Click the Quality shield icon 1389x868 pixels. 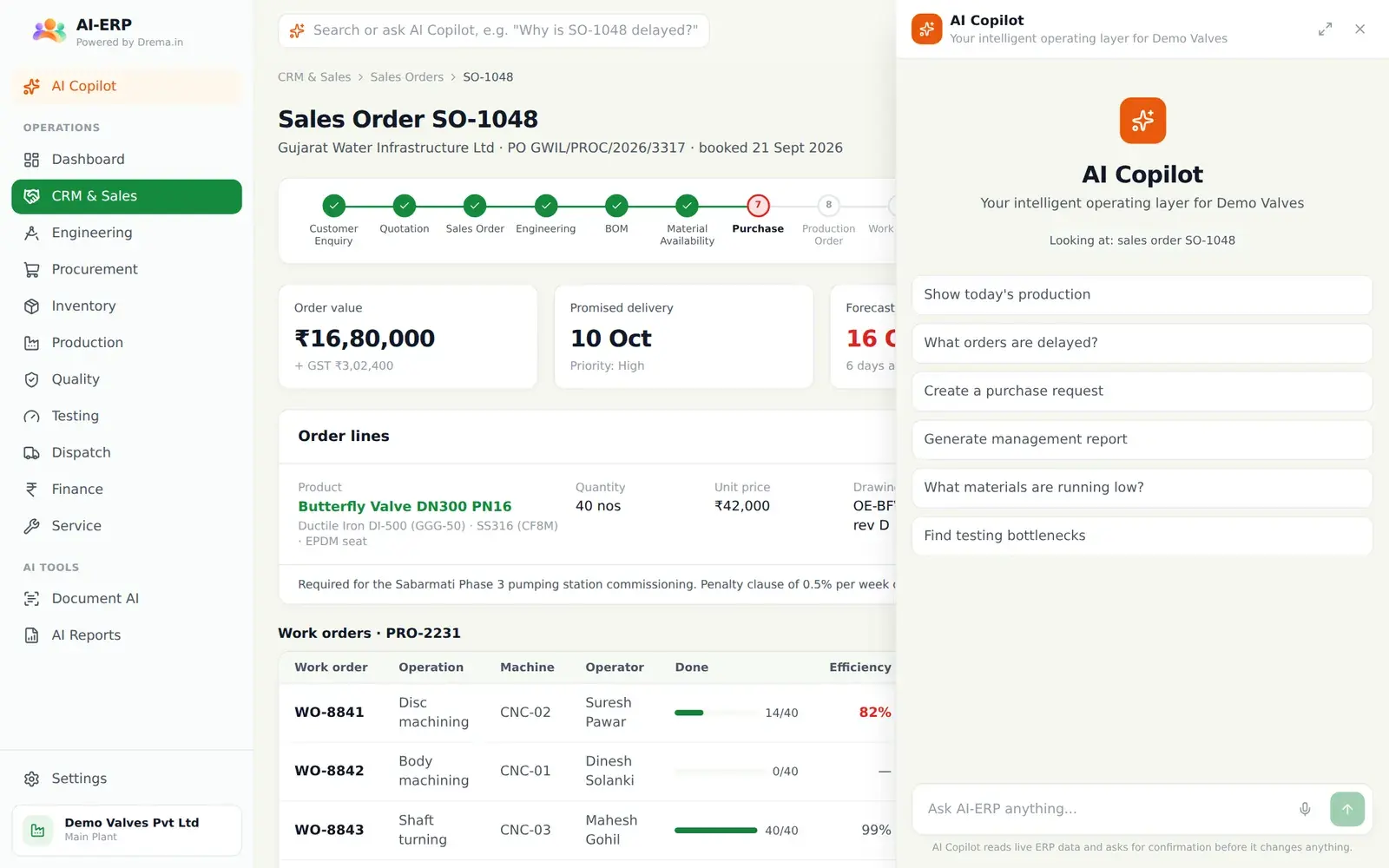pos(32,379)
